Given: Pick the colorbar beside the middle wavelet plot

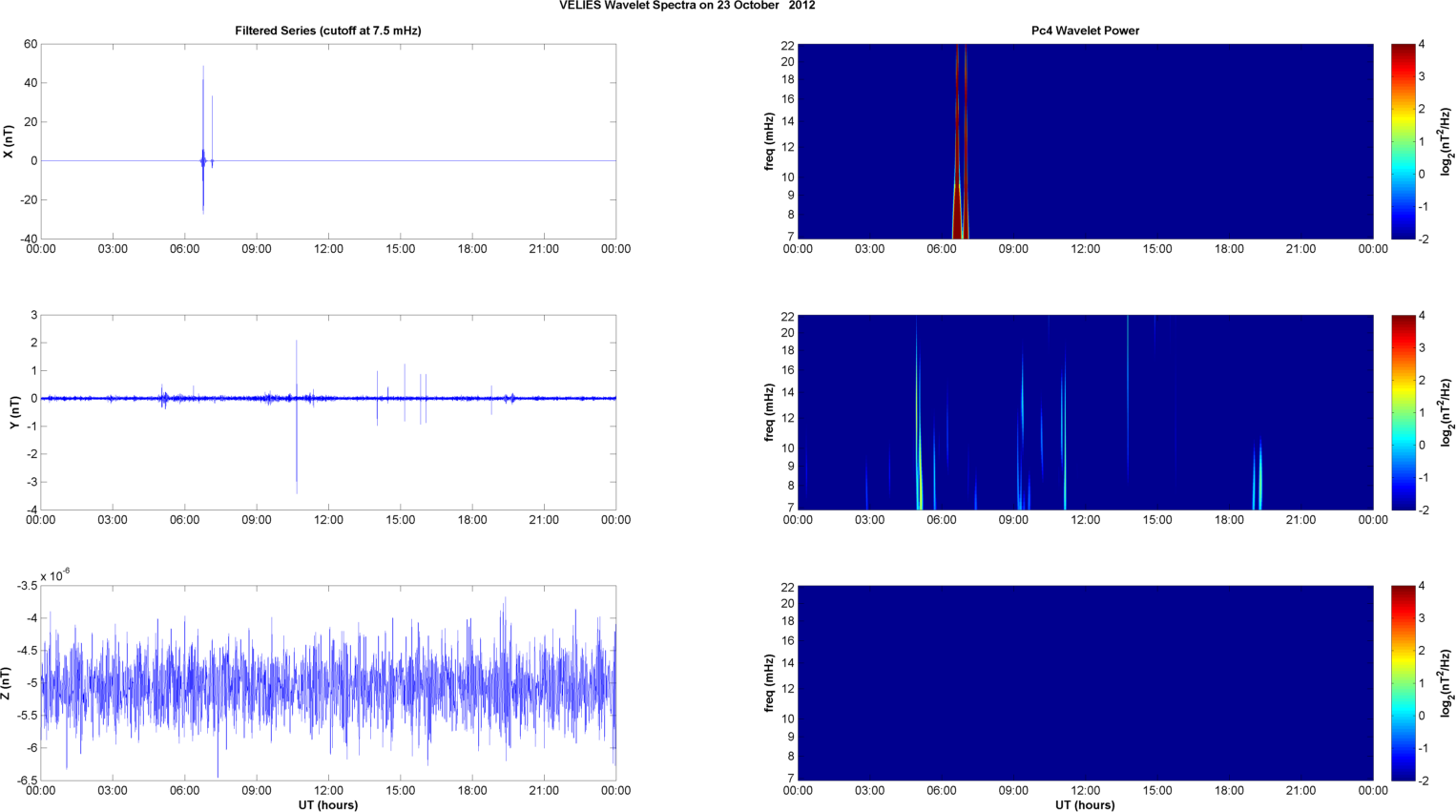Looking at the screenshot, I should pos(1402,412).
